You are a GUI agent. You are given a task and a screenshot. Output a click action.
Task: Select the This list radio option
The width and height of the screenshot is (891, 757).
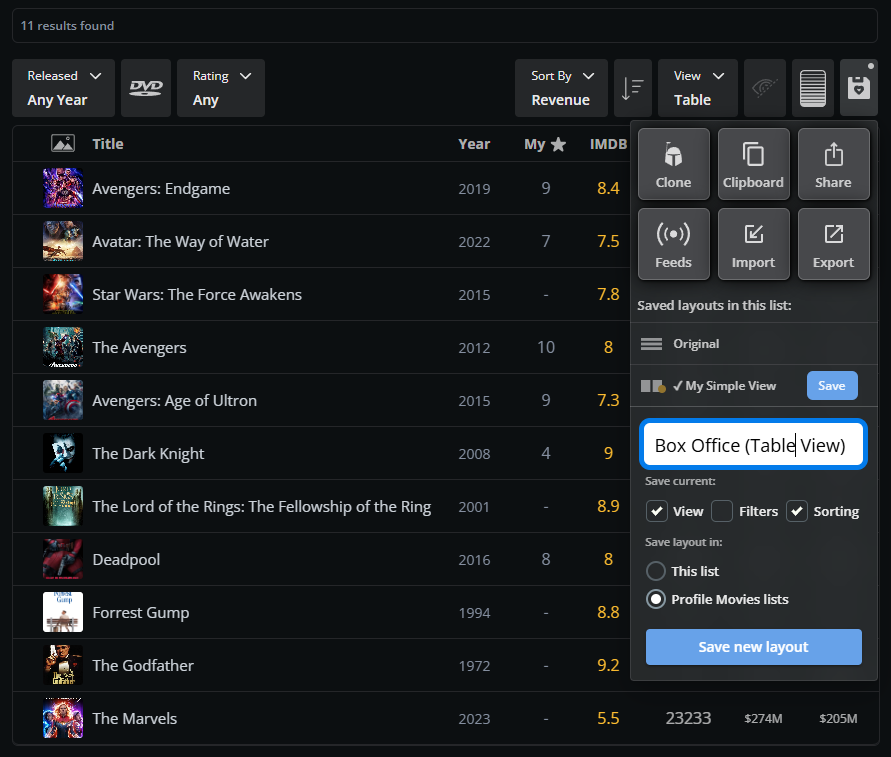click(656, 571)
